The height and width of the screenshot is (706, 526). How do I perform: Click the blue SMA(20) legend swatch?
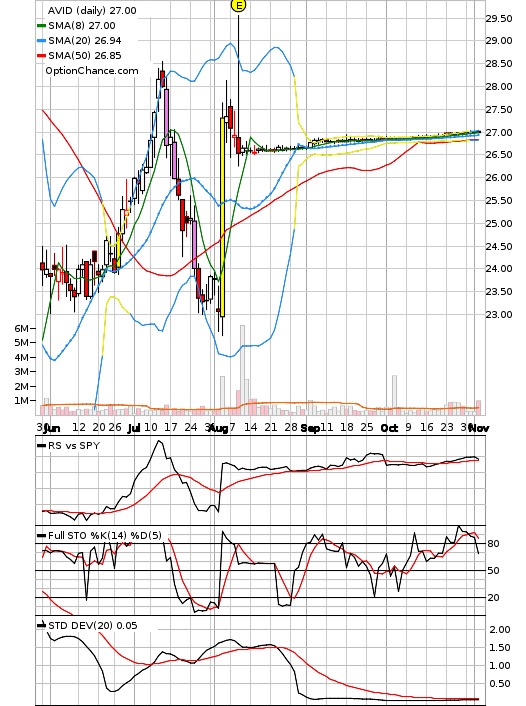[41, 41]
